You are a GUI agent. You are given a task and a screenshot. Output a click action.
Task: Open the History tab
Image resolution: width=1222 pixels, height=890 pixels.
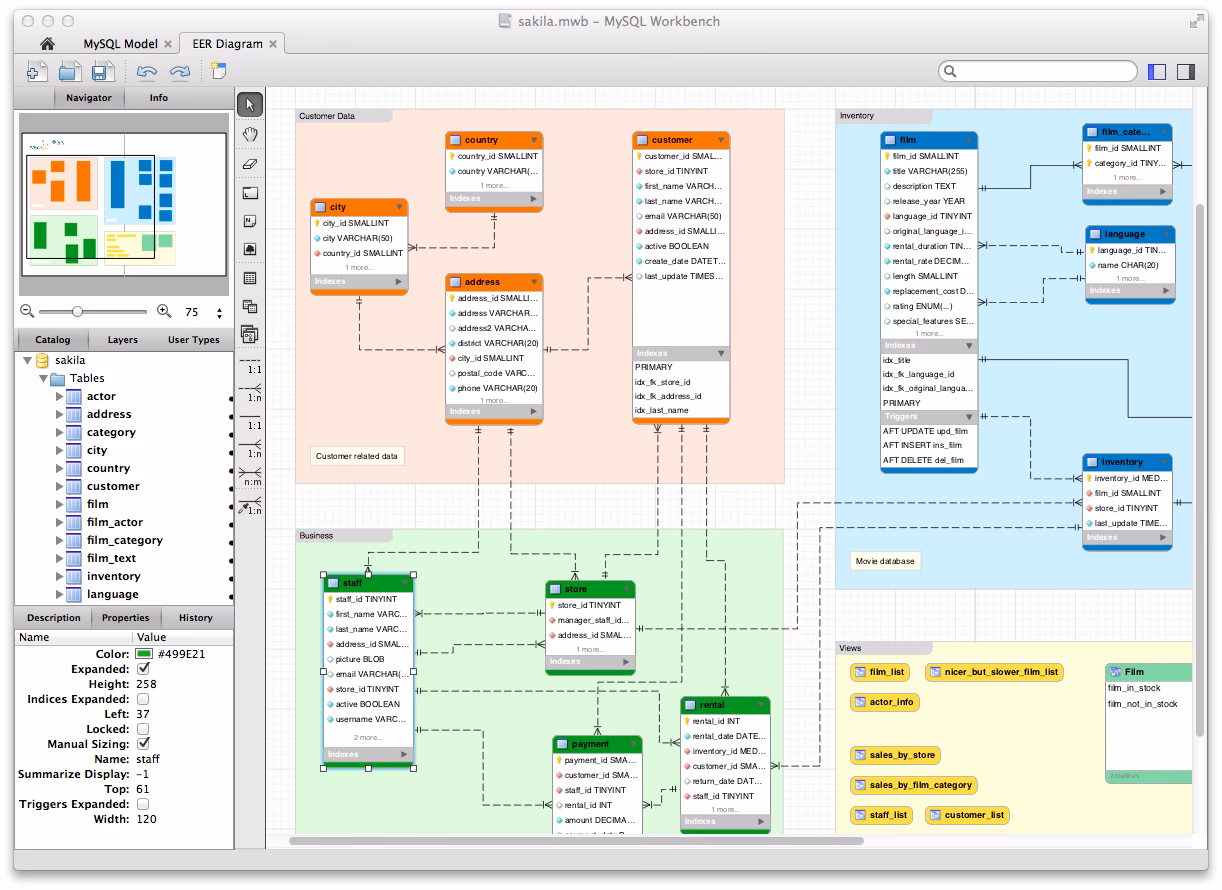(196, 618)
